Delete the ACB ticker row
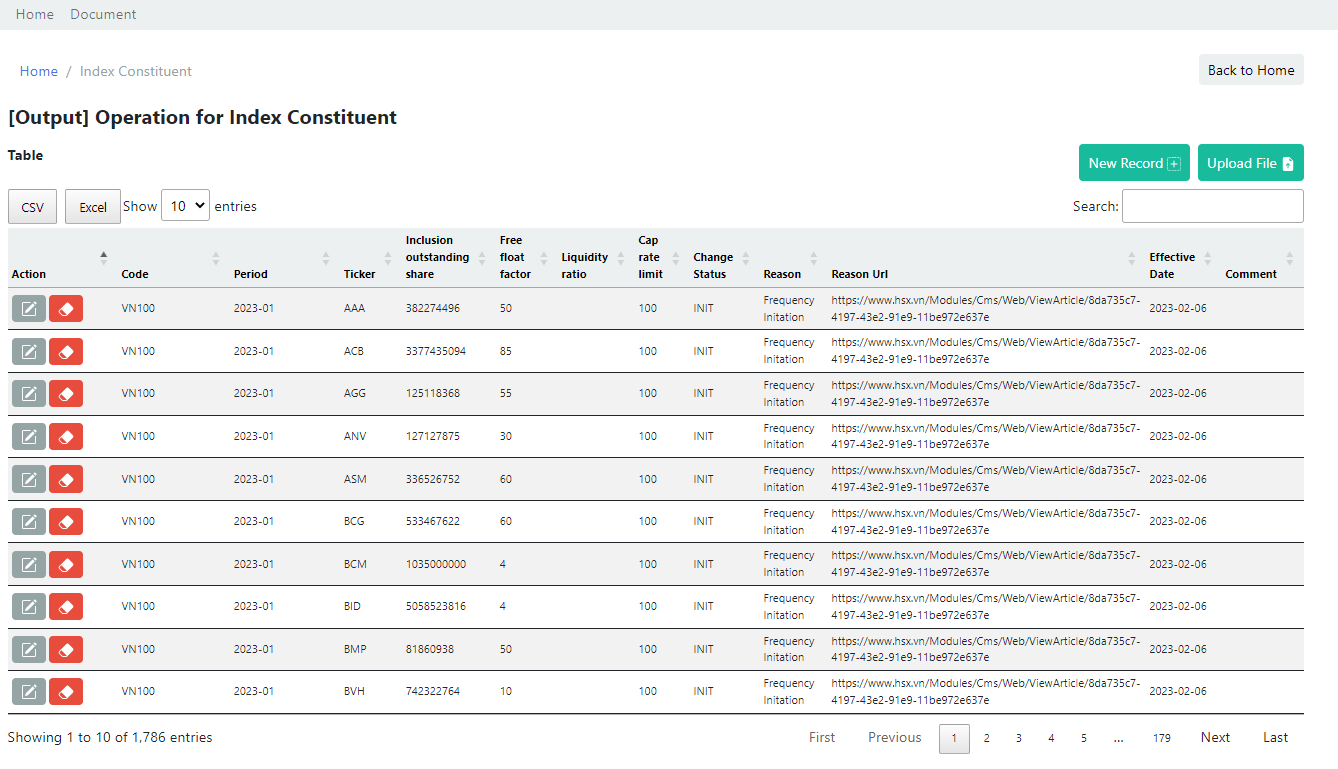Viewport: 1338px width, 769px height. pyautogui.click(x=66, y=351)
